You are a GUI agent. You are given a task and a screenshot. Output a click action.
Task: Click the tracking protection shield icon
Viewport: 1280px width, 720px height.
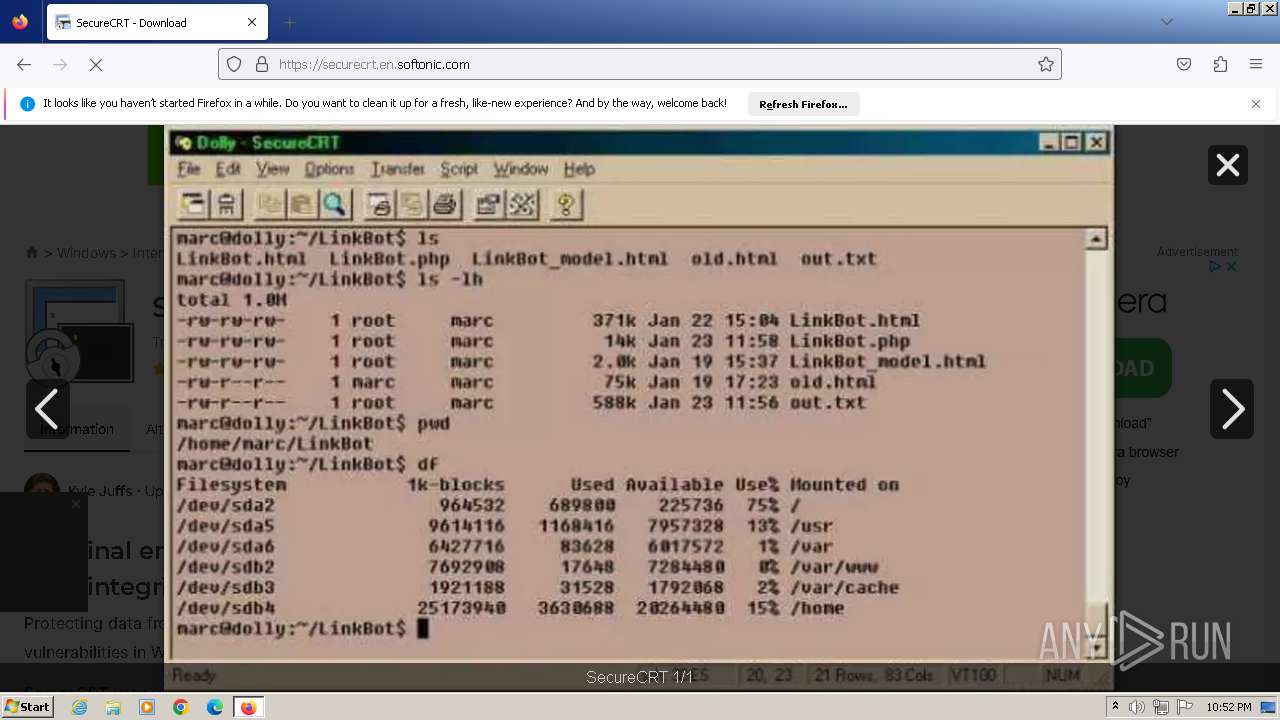click(234, 64)
